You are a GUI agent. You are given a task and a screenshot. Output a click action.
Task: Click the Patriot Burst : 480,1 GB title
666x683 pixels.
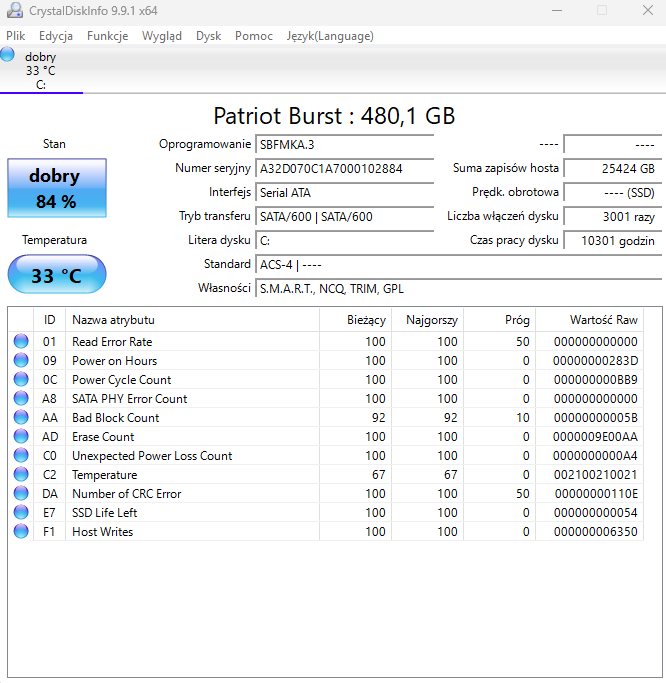(x=334, y=116)
